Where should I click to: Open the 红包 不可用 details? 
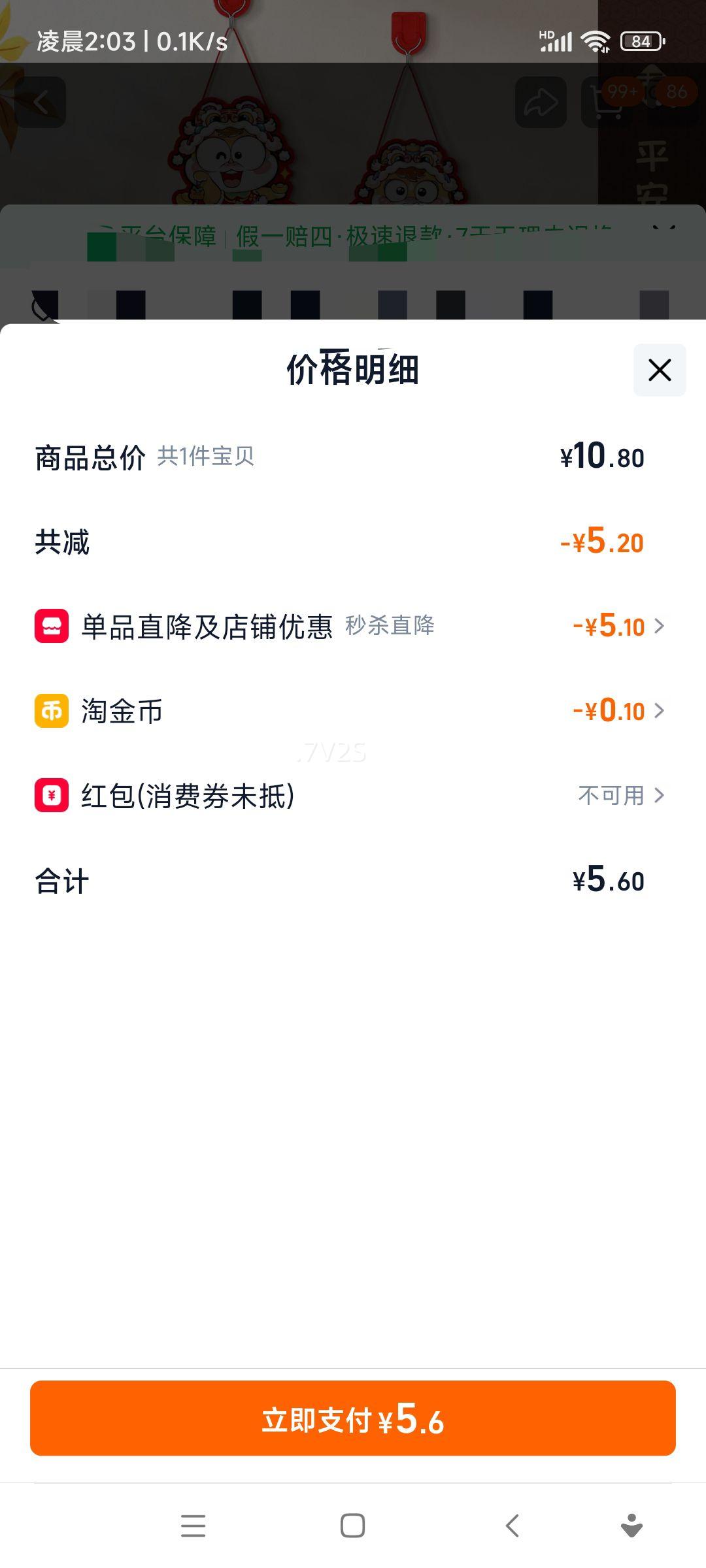[x=620, y=795]
